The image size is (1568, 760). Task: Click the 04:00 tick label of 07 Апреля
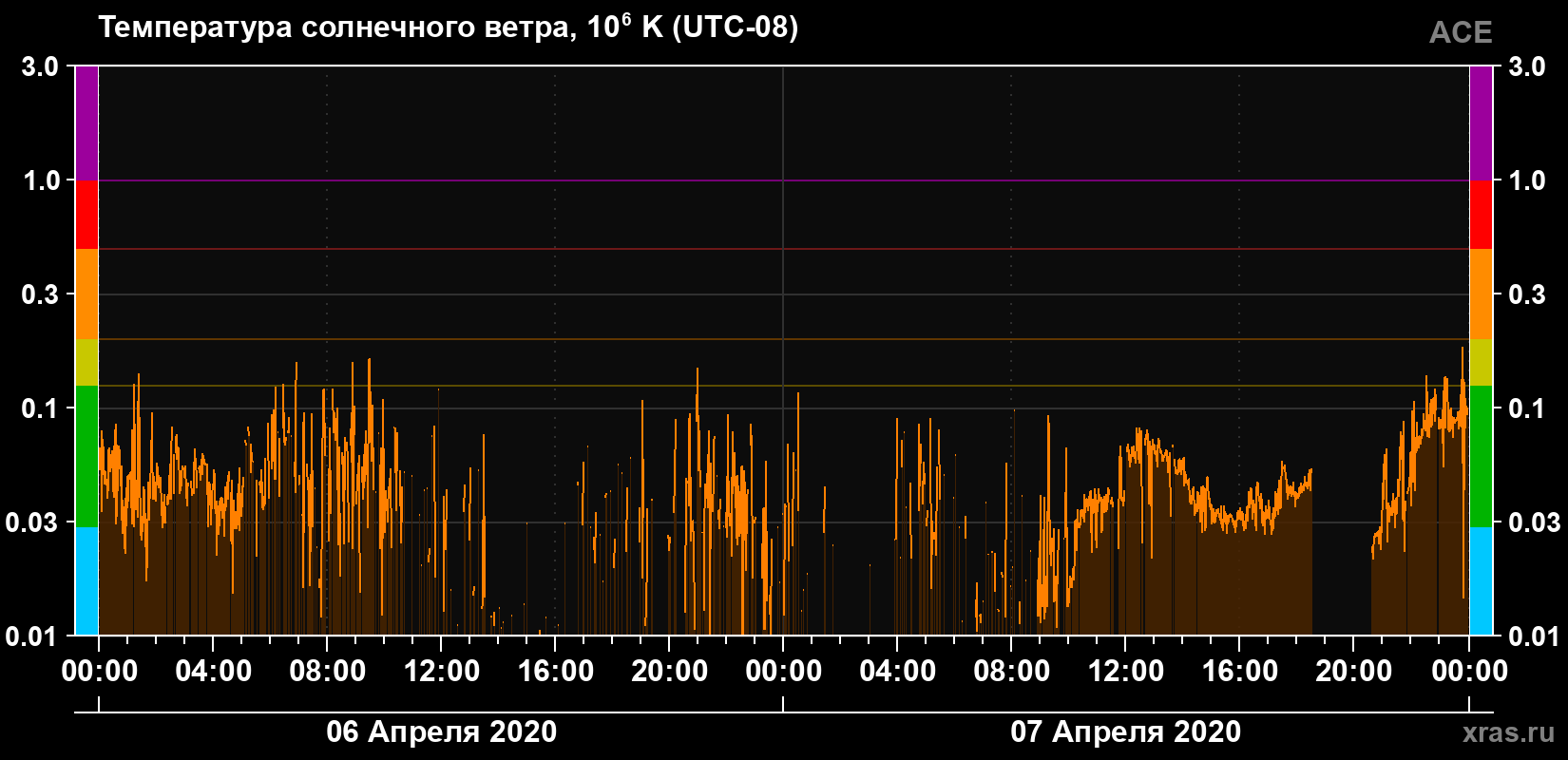pos(898,672)
